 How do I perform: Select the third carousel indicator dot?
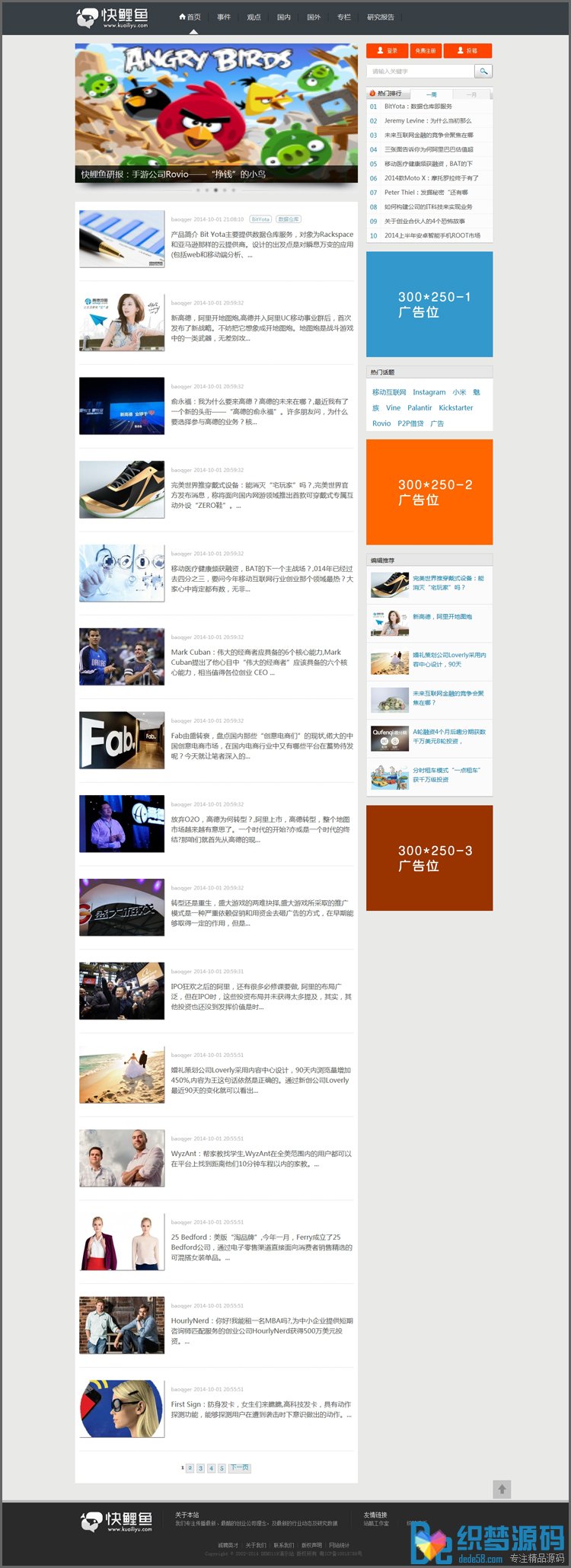[x=215, y=190]
